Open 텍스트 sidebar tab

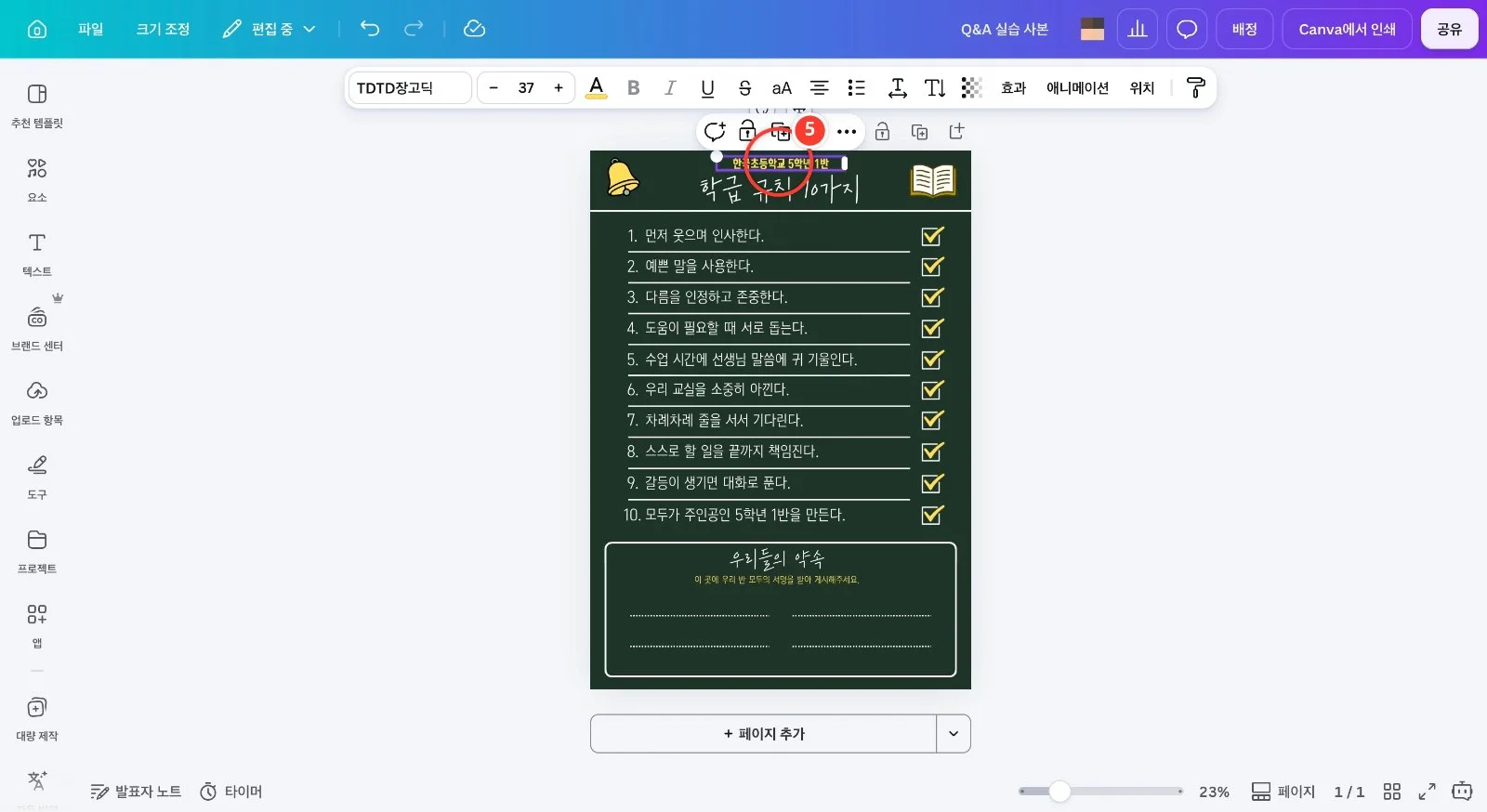37,255
